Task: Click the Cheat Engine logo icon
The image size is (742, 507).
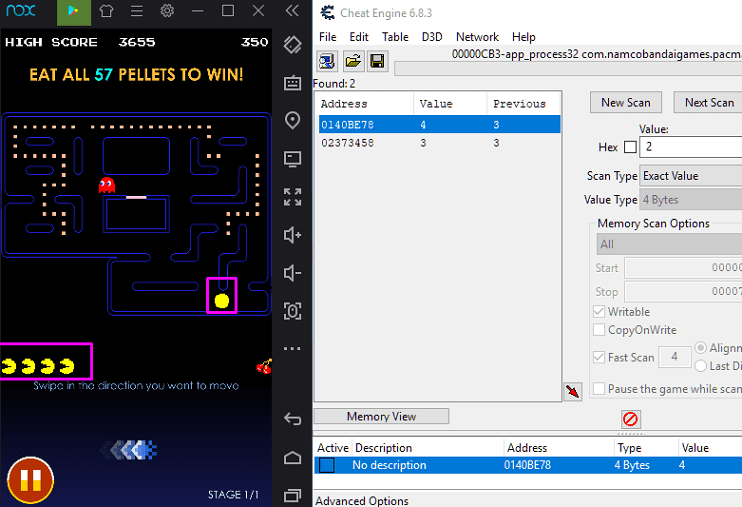Action: (327, 12)
